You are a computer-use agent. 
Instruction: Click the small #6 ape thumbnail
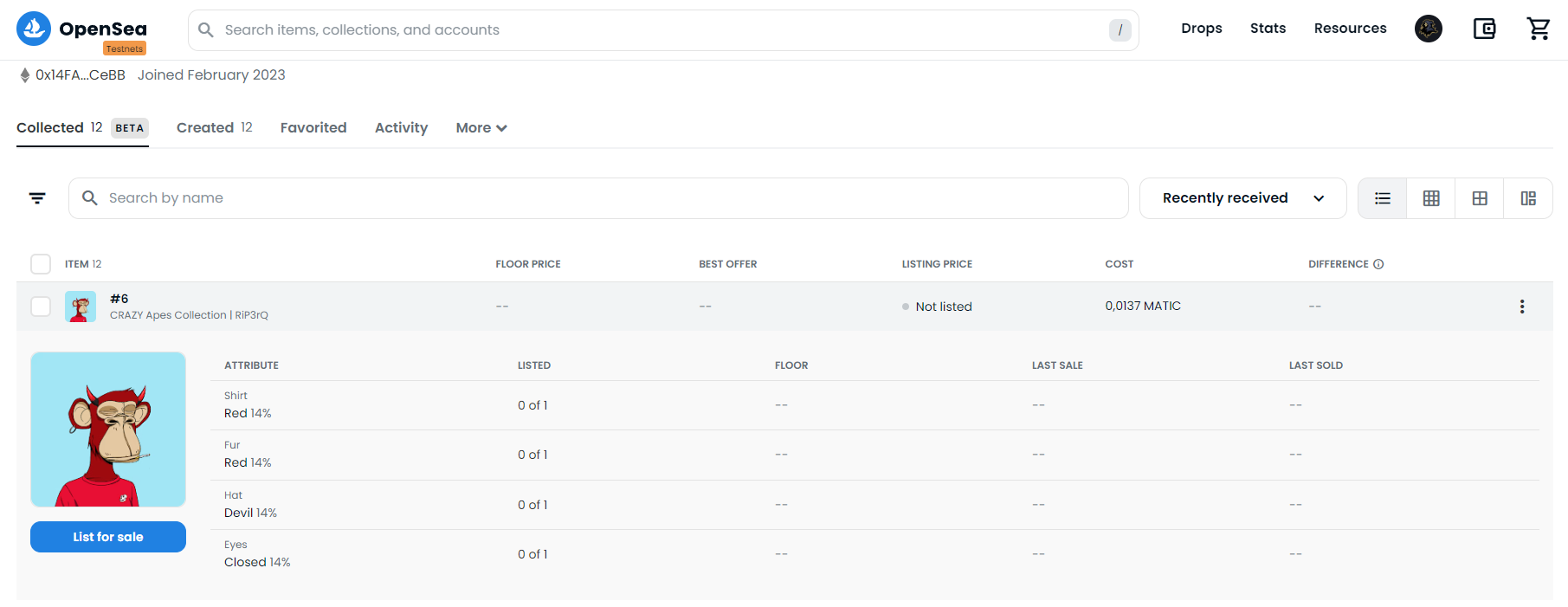coord(81,307)
